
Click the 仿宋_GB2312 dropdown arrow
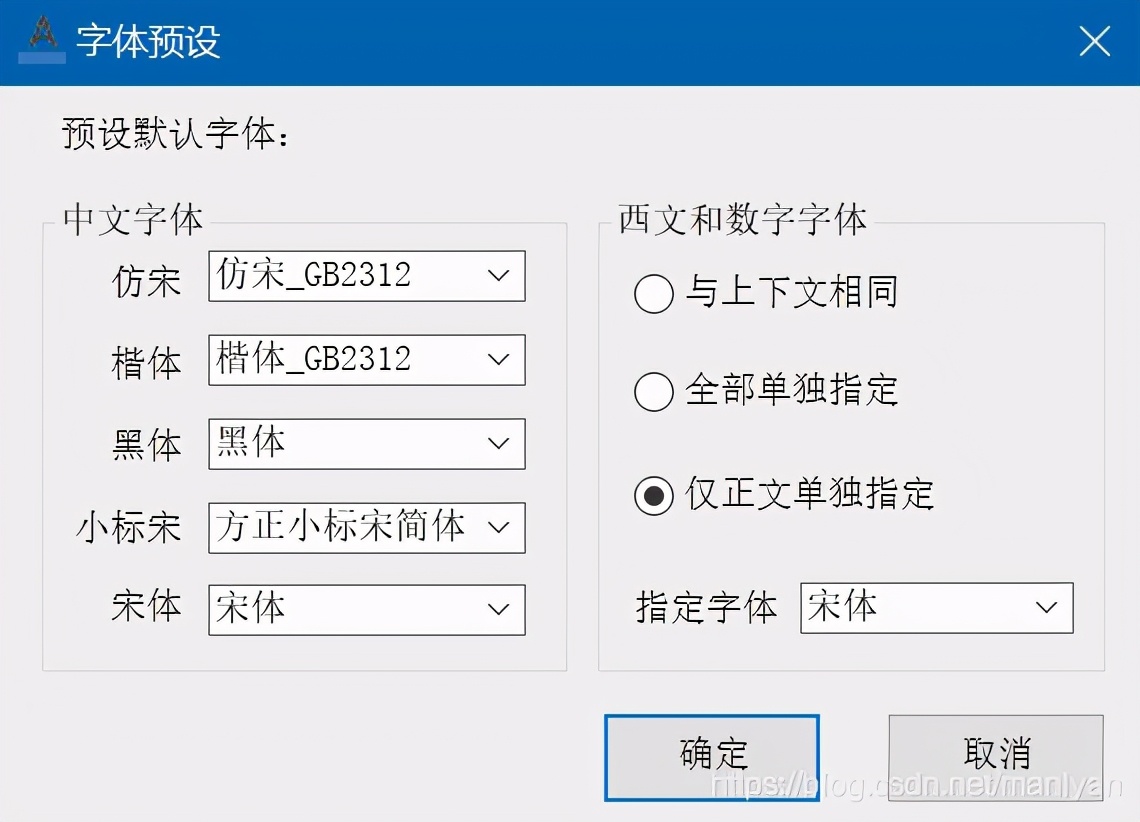[498, 276]
